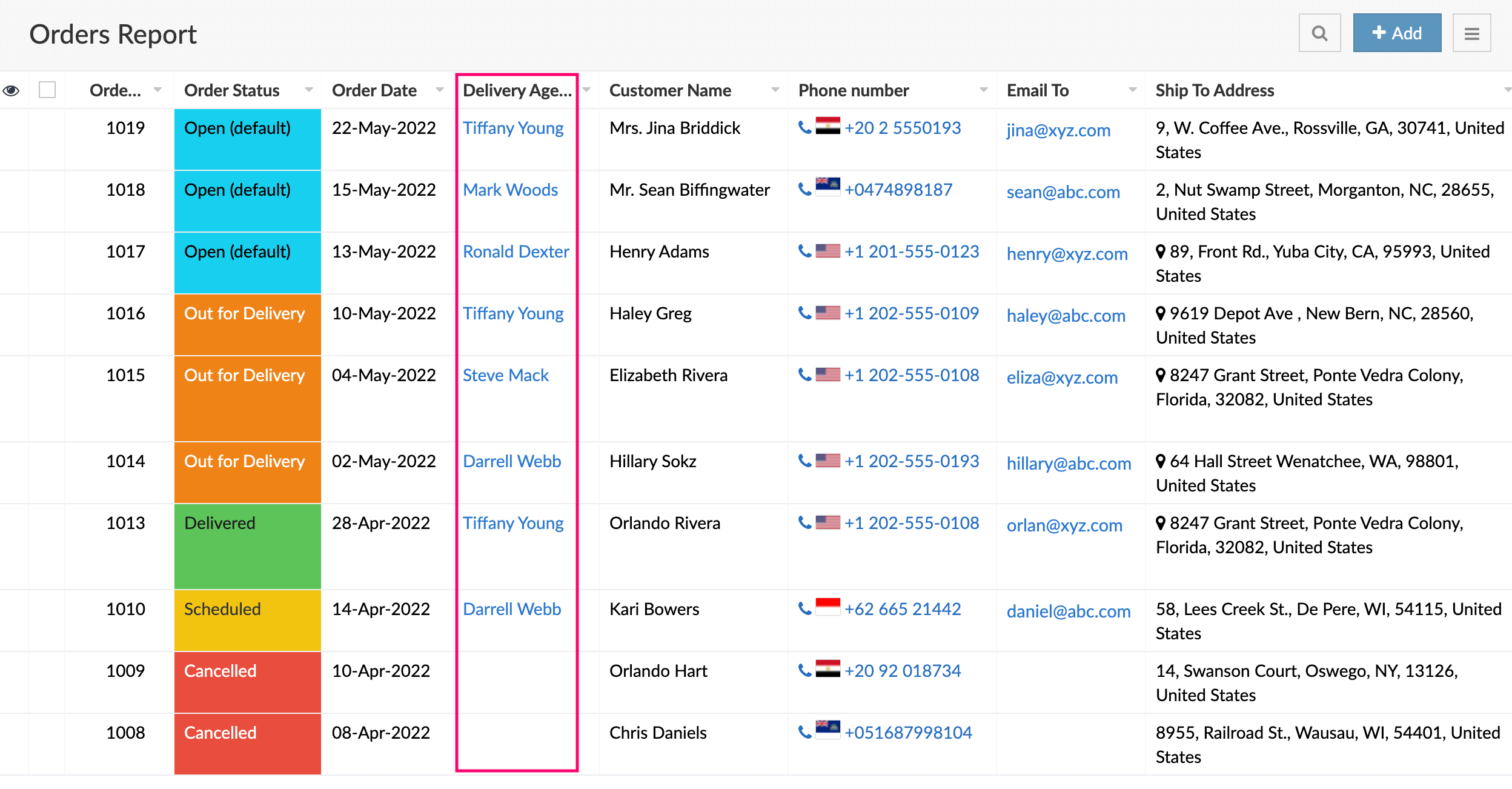Click map pin icon for order 1017
1512x789 pixels.
[x=1160, y=251]
